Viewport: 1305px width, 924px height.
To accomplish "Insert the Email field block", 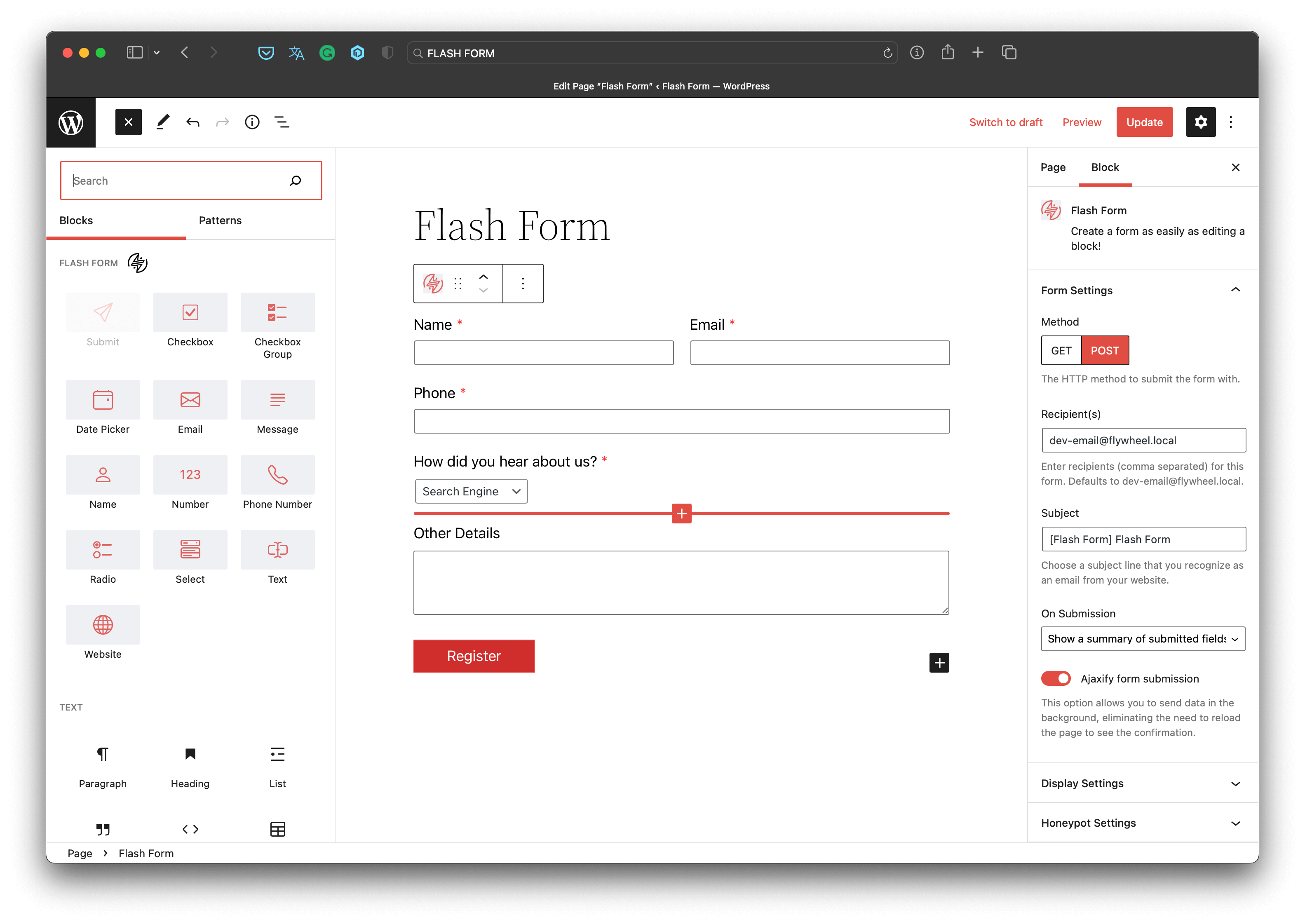I will 190,408.
